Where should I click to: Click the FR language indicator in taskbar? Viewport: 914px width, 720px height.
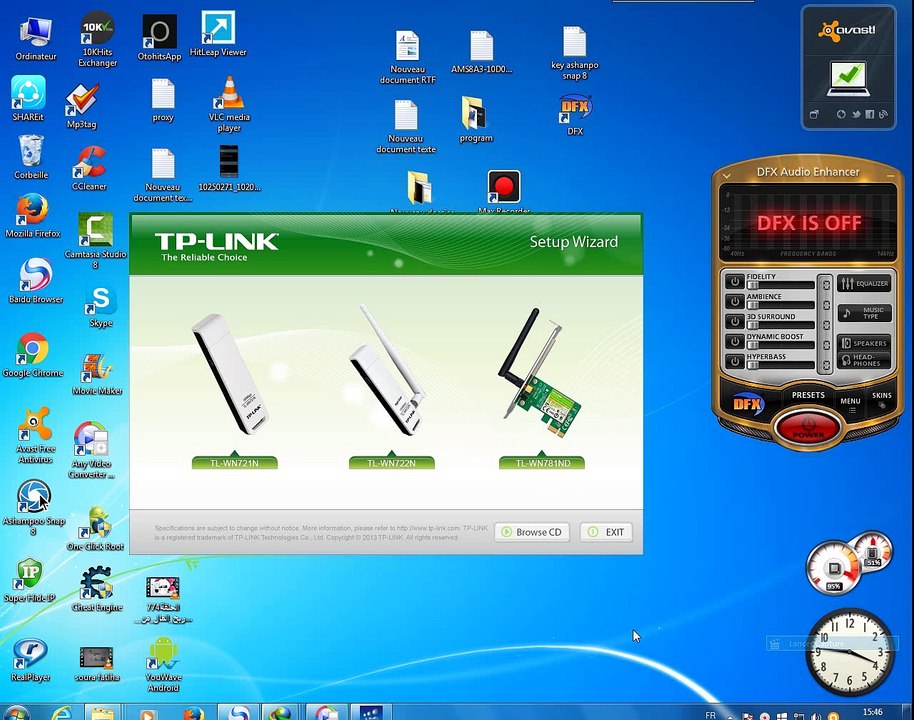(710, 714)
